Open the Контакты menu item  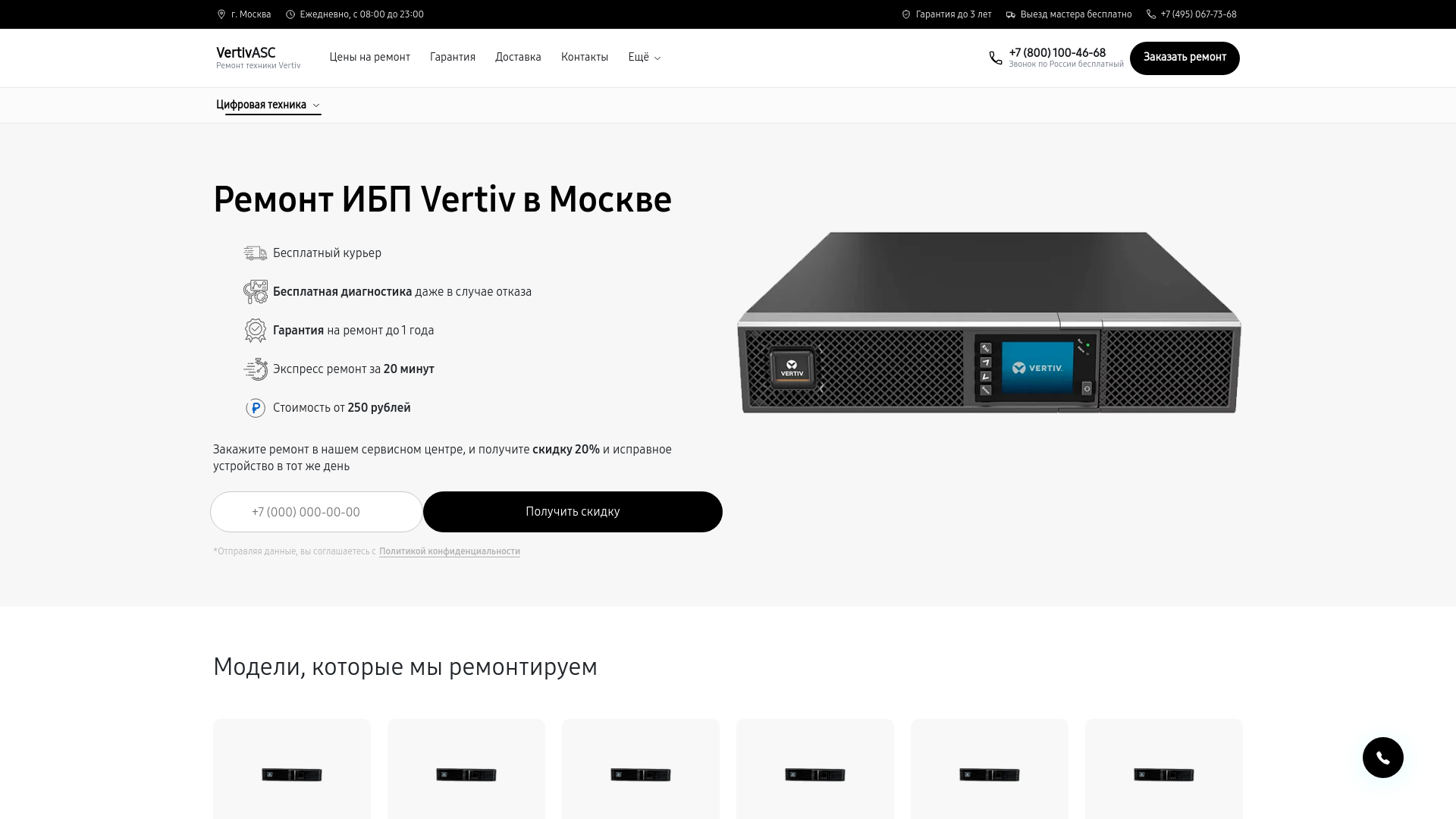coord(585,58)
